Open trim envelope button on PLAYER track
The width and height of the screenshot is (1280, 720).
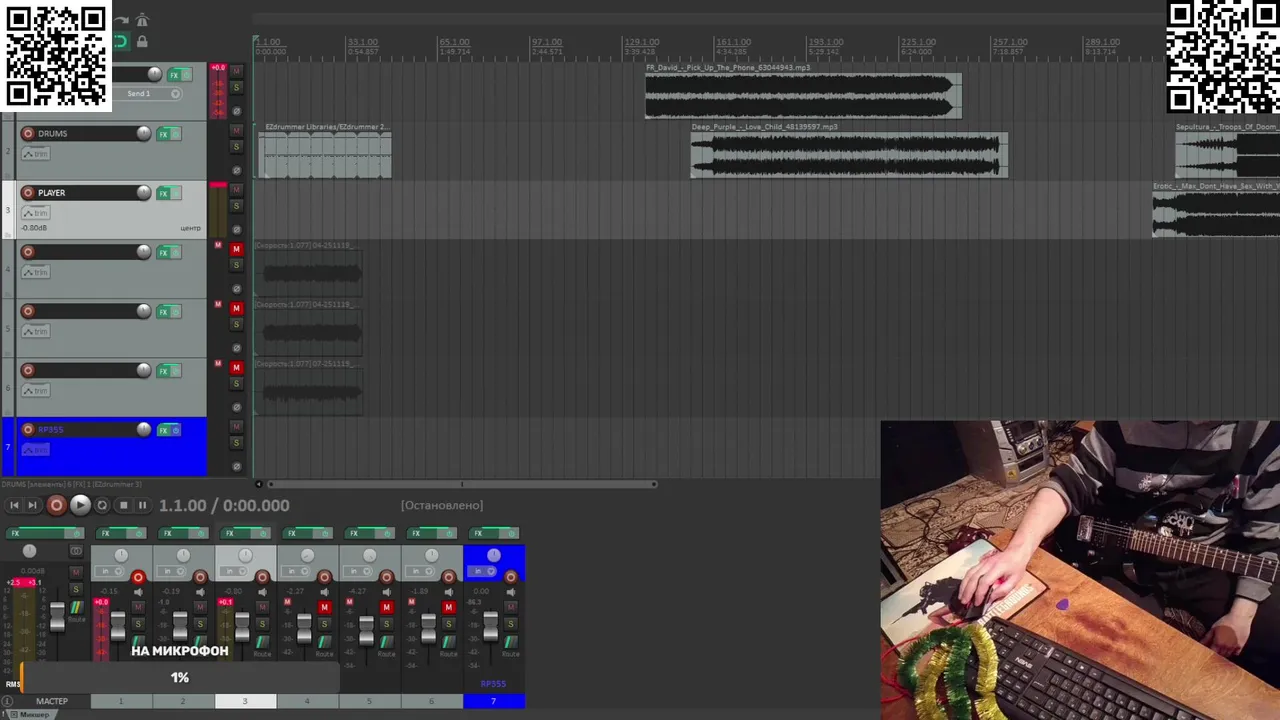[35, 213]
